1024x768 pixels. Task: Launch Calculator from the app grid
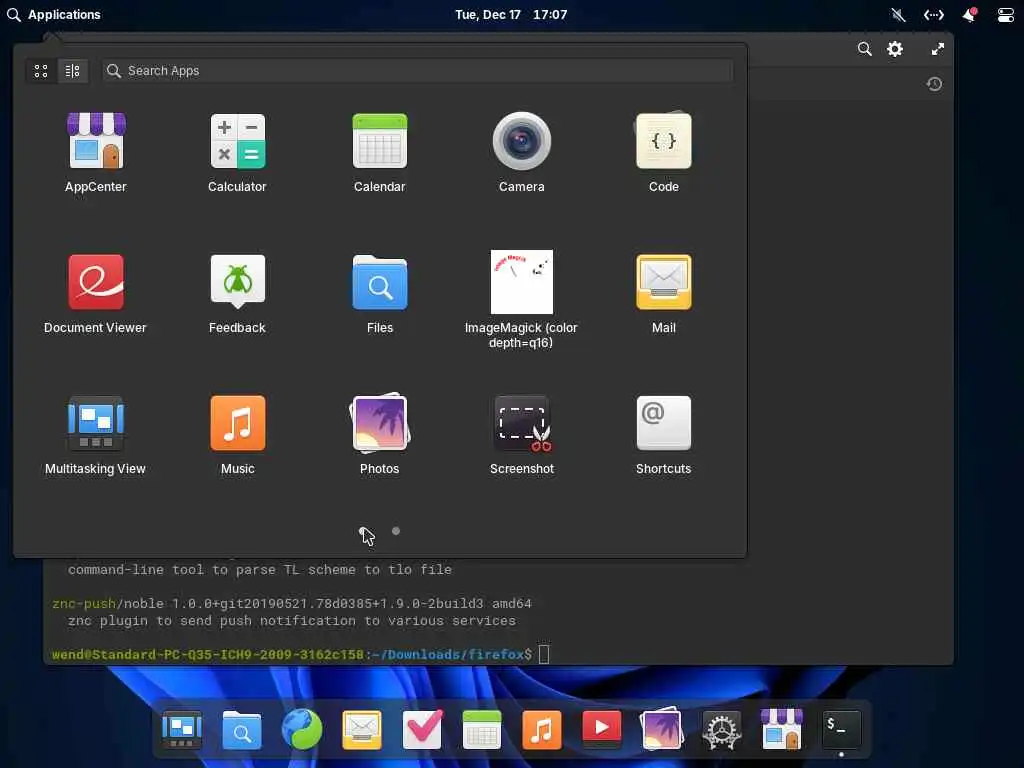coord(238,153)
